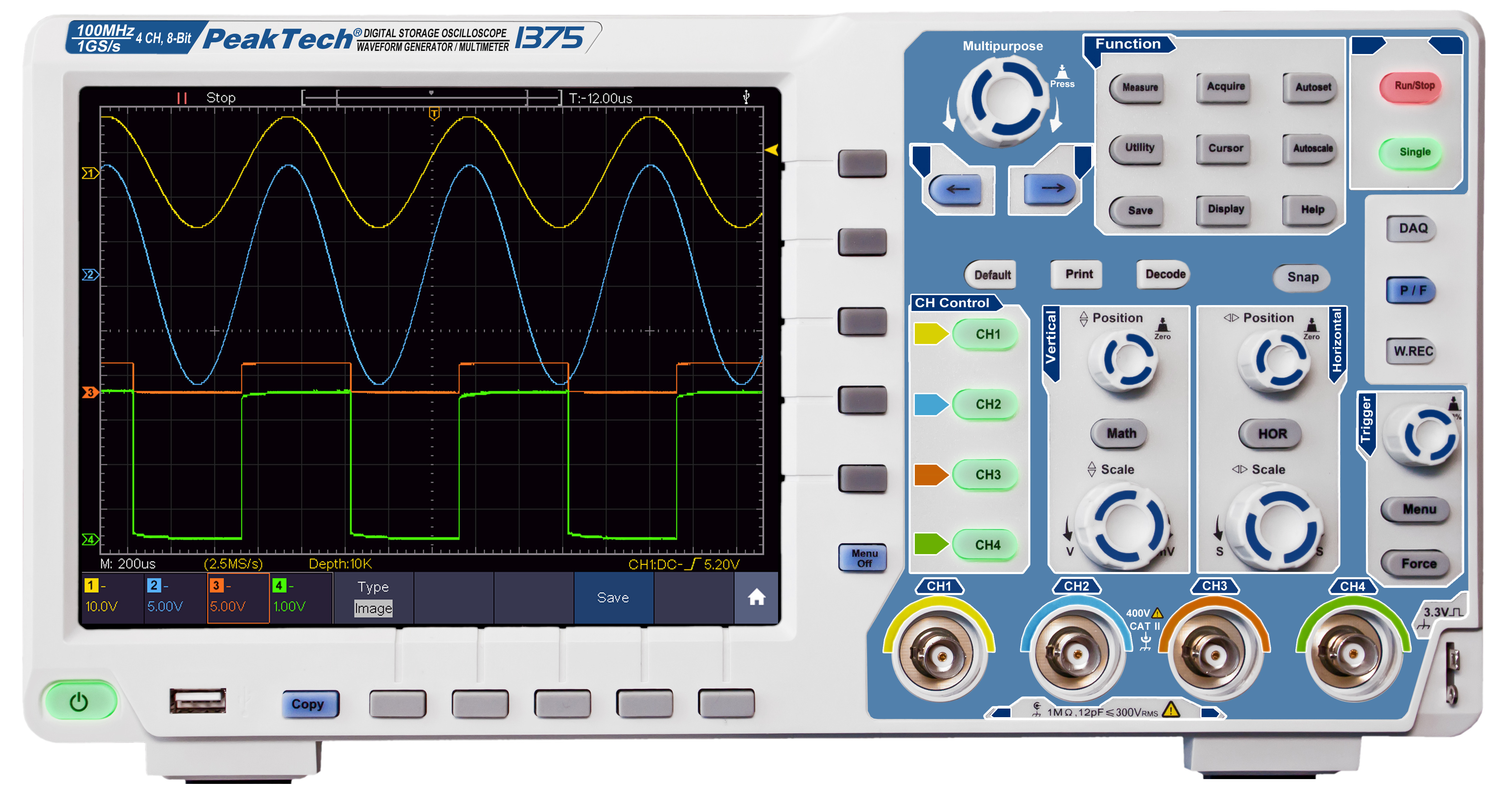Click the green power button
Viewport: 1512px width, 798px height.
pyautogui.click(x=80, y=700)
